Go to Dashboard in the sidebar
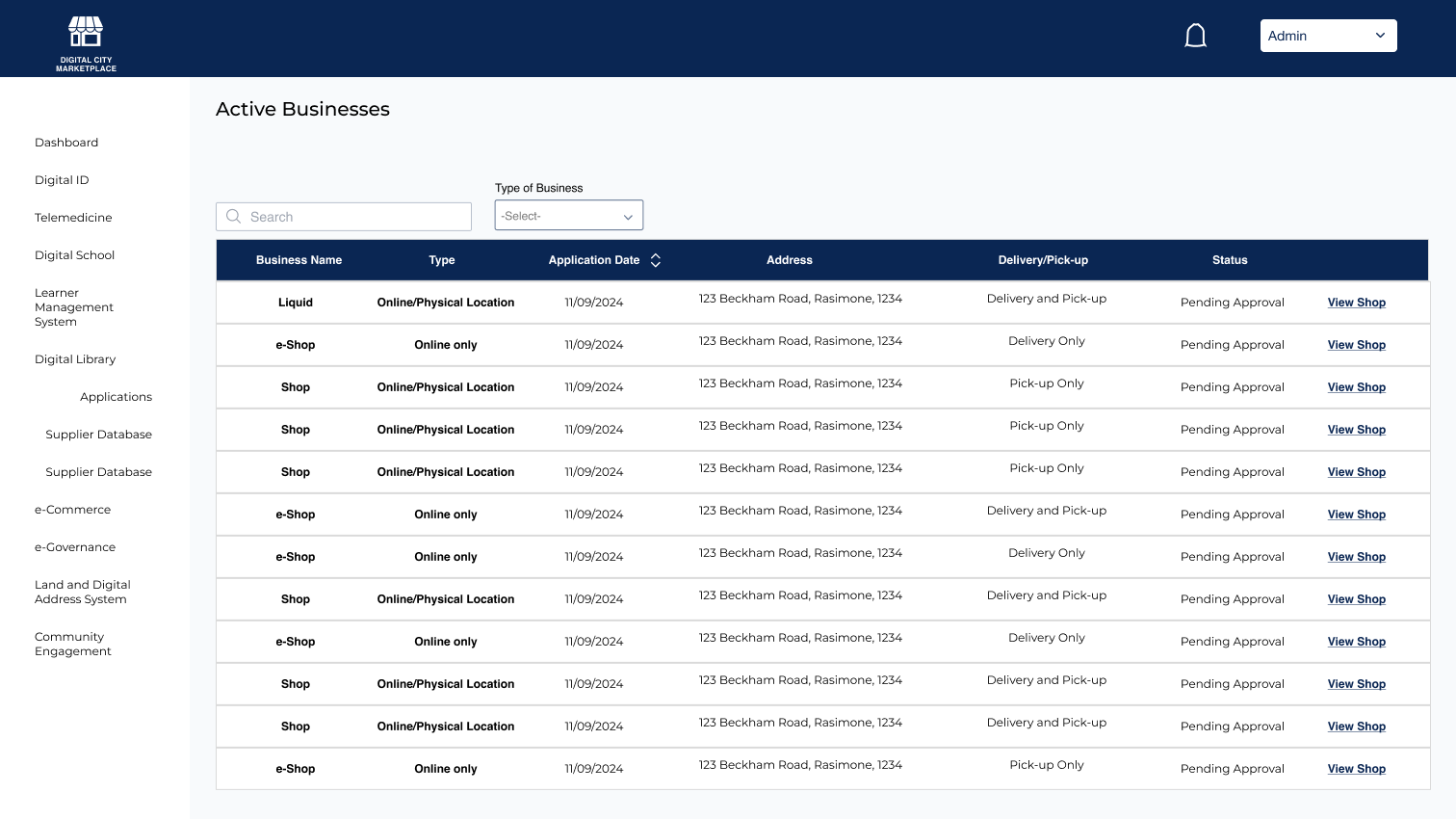Viewport: 1456px width, 819px height. (x=66, y=143)
